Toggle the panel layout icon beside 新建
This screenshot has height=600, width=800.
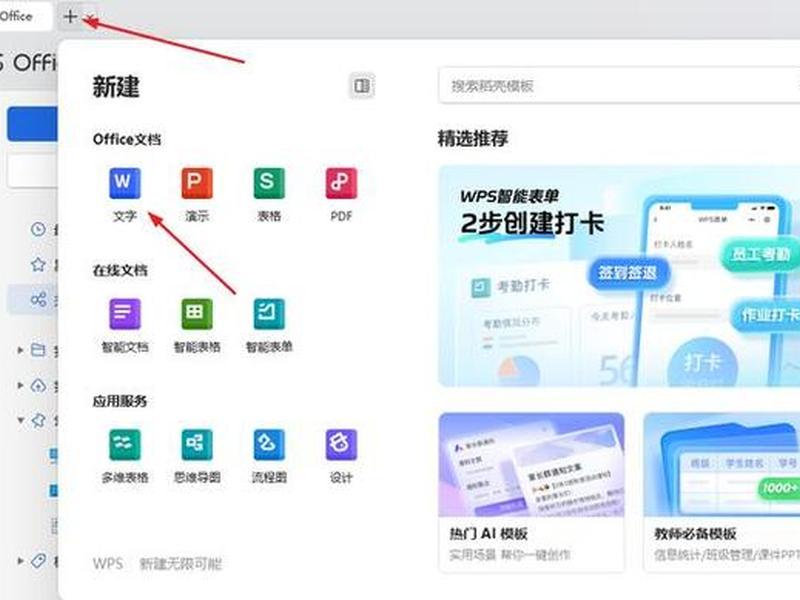coord(362,85)
